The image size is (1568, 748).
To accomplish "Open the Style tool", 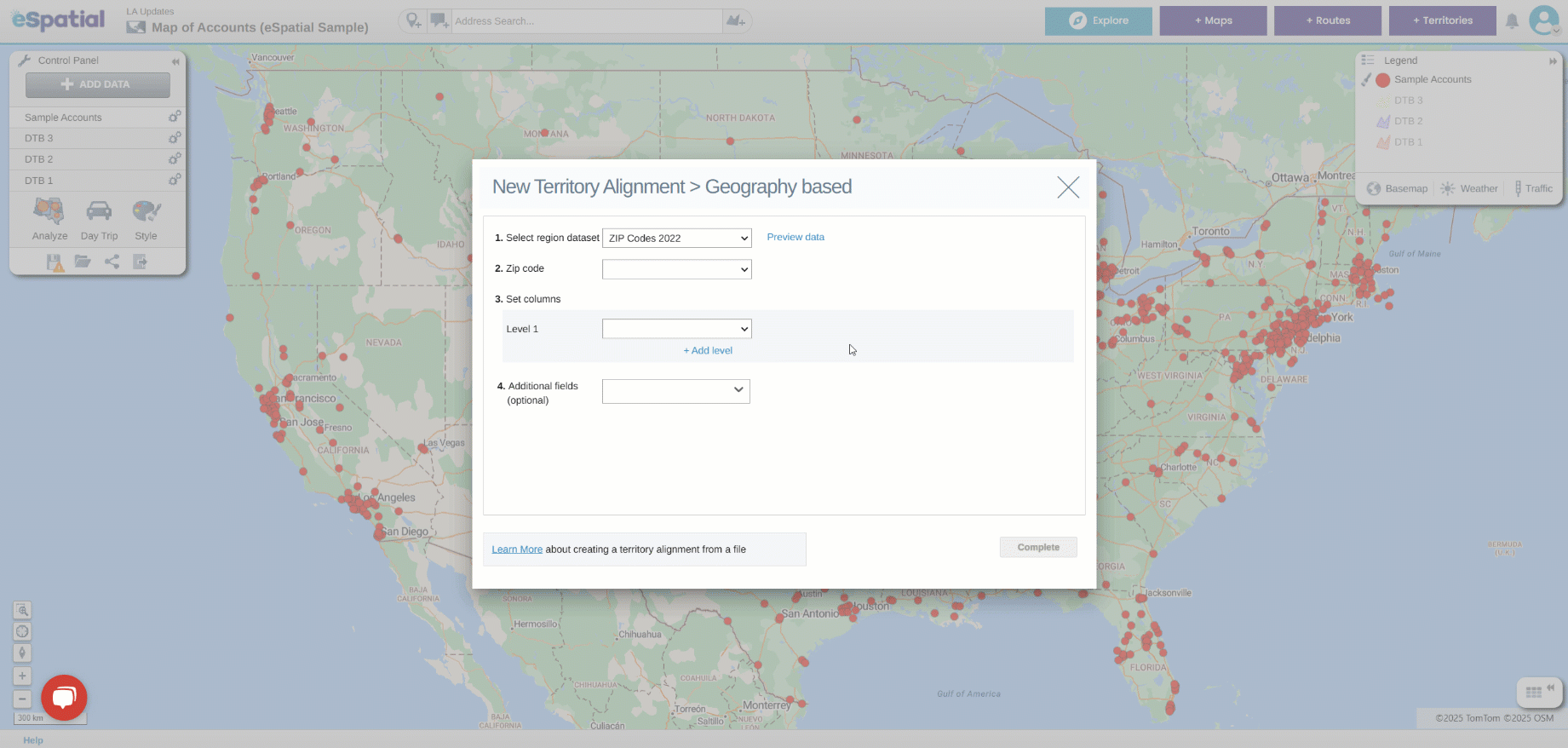I will [x=146, y=219].
